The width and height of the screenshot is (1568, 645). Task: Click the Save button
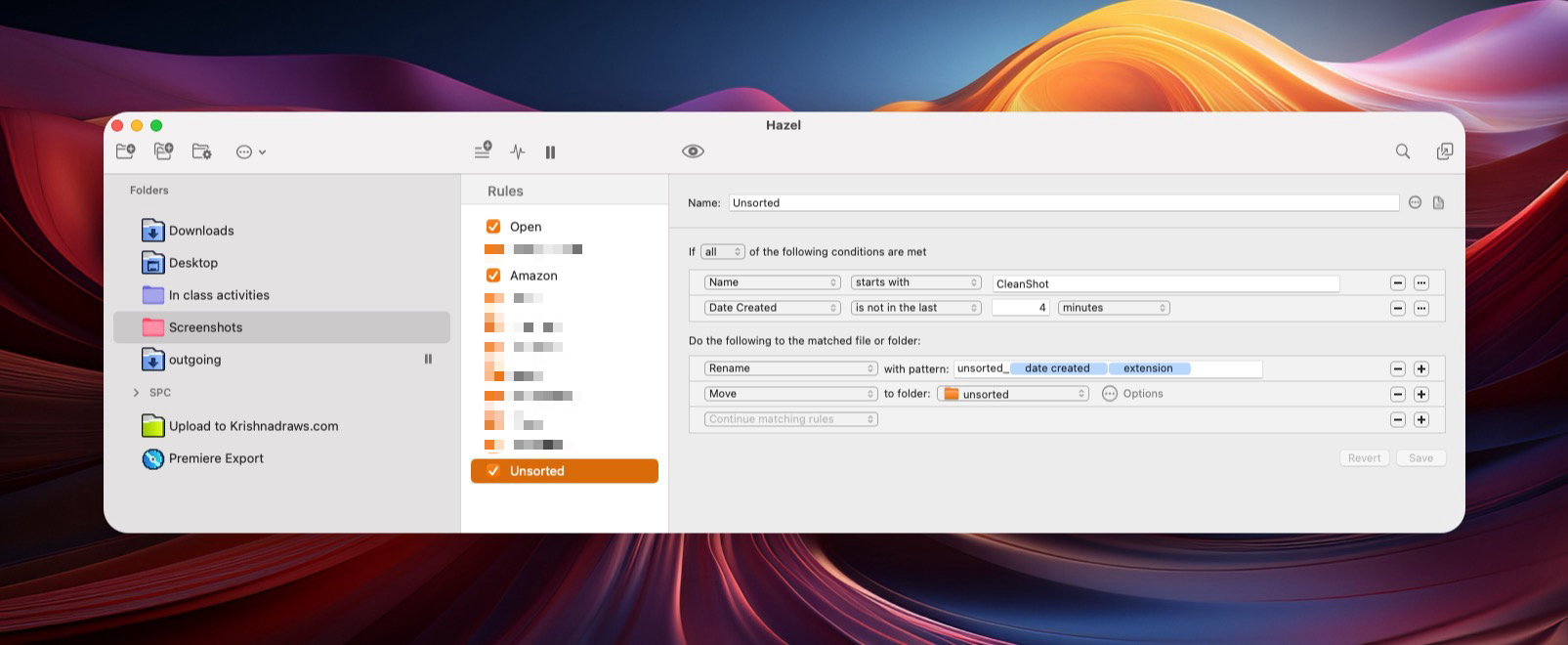[1420, 458]
